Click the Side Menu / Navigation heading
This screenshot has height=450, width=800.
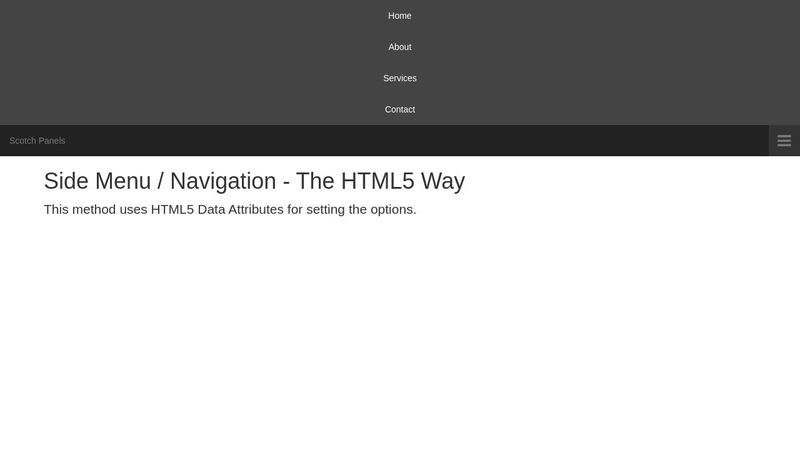click(x=254, y=181)
